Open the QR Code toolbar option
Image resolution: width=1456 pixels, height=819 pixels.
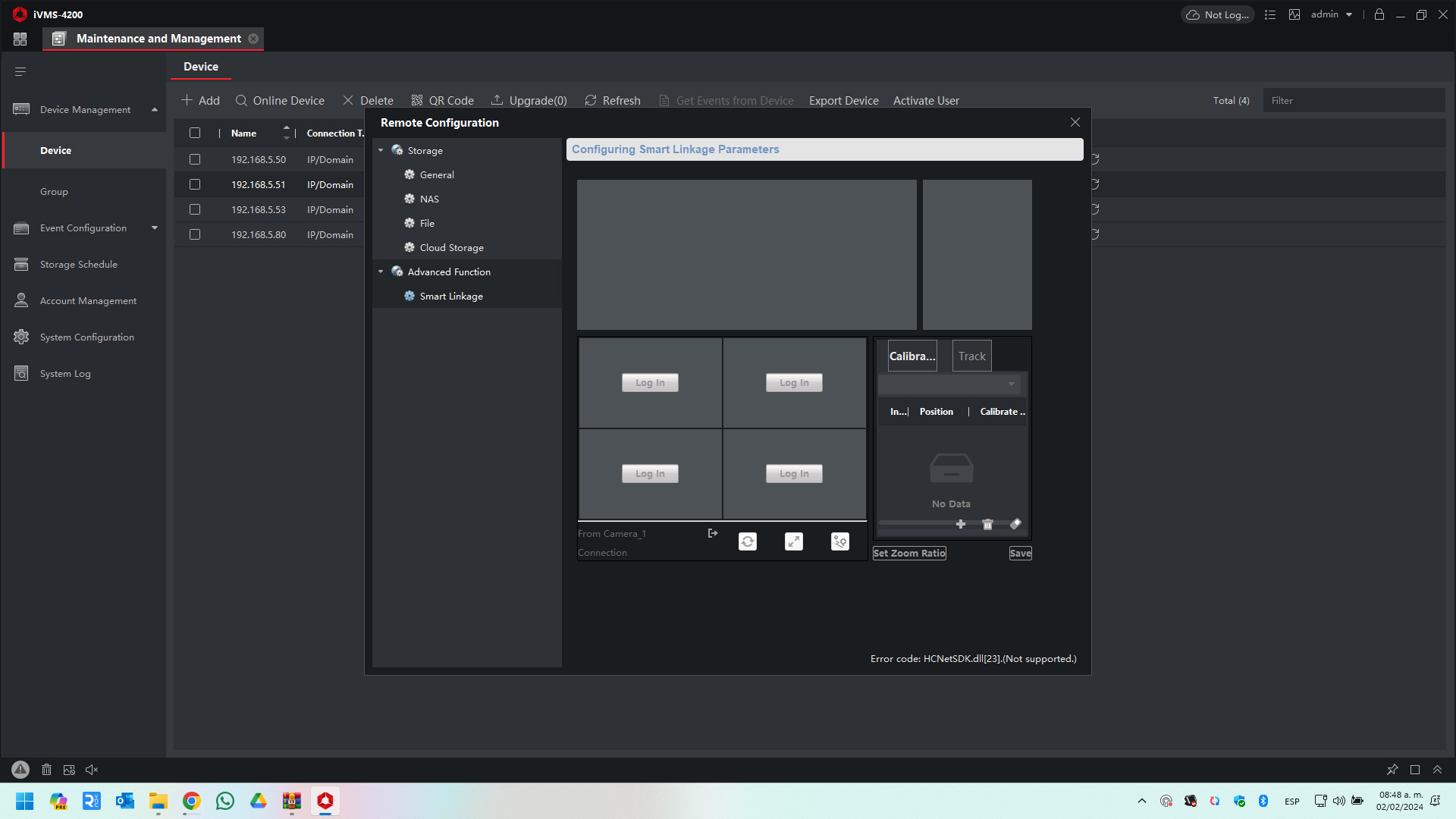442,100
